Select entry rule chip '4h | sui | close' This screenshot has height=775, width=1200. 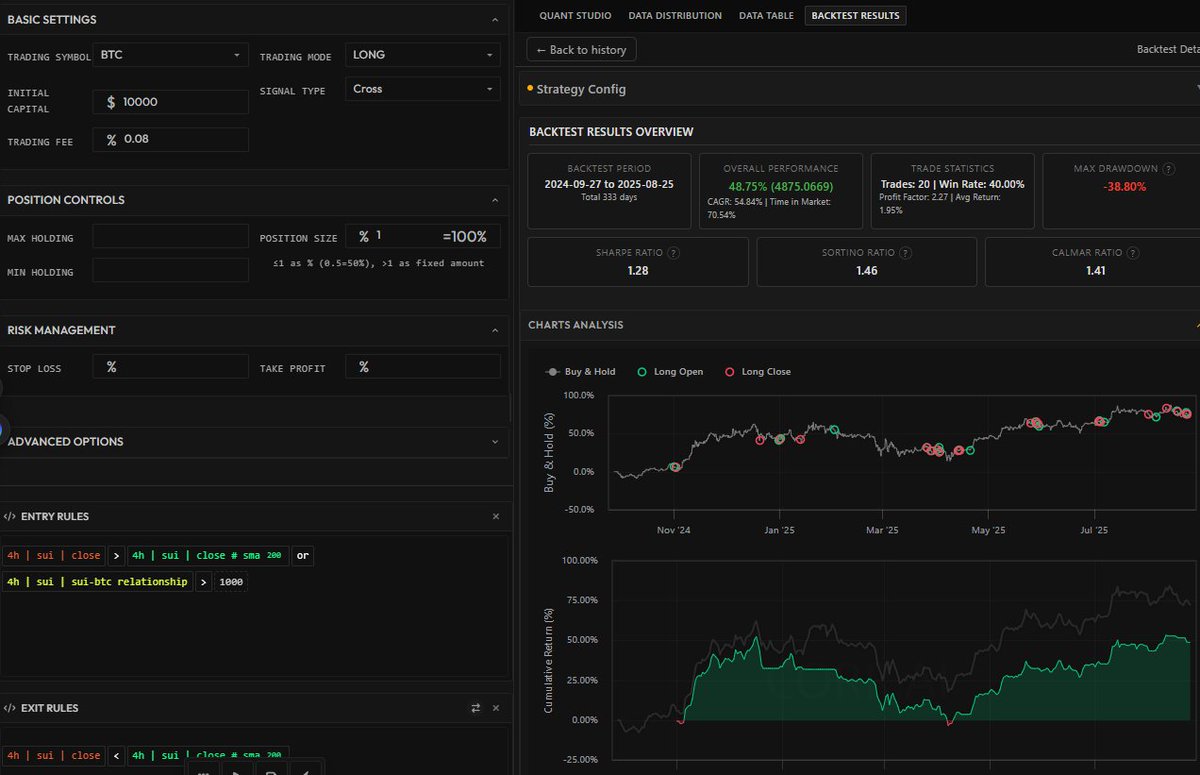pos(53,555)
